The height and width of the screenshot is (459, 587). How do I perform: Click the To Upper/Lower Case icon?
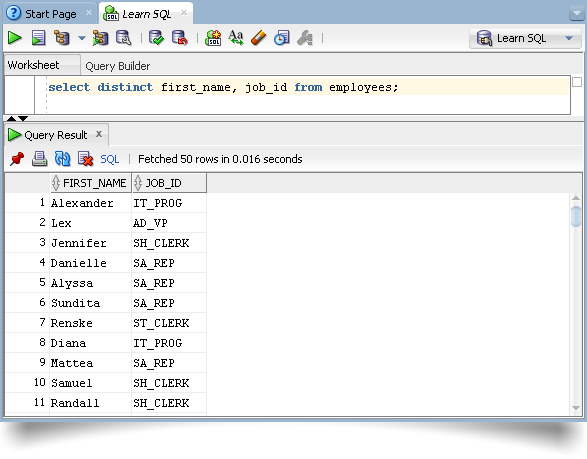pyautogui.click(x=236, y=38)
